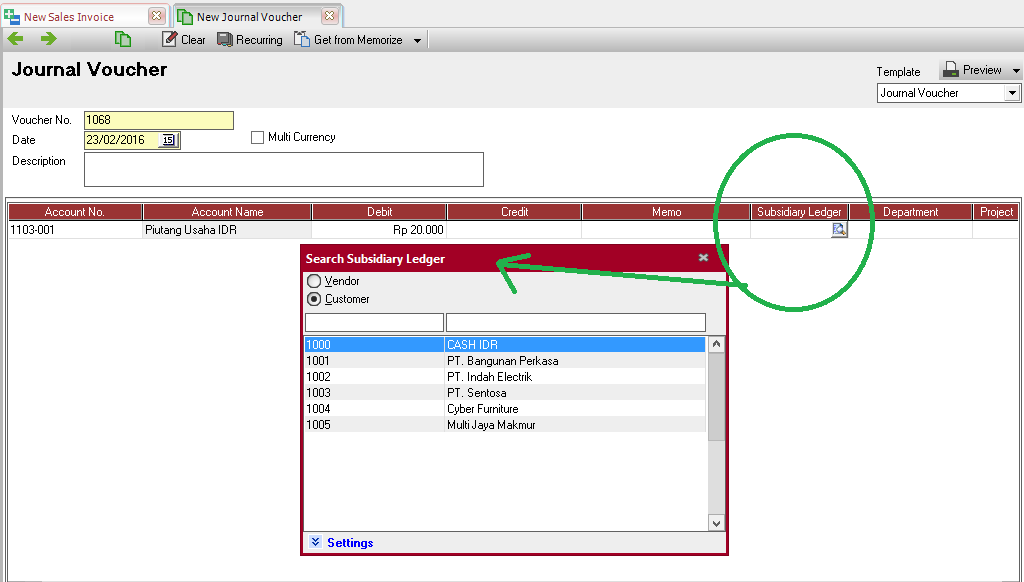The height and width of the screenshot is (582, 1024).
Task: Click the green forward arrow icon
Action: [x=48, y=39]
